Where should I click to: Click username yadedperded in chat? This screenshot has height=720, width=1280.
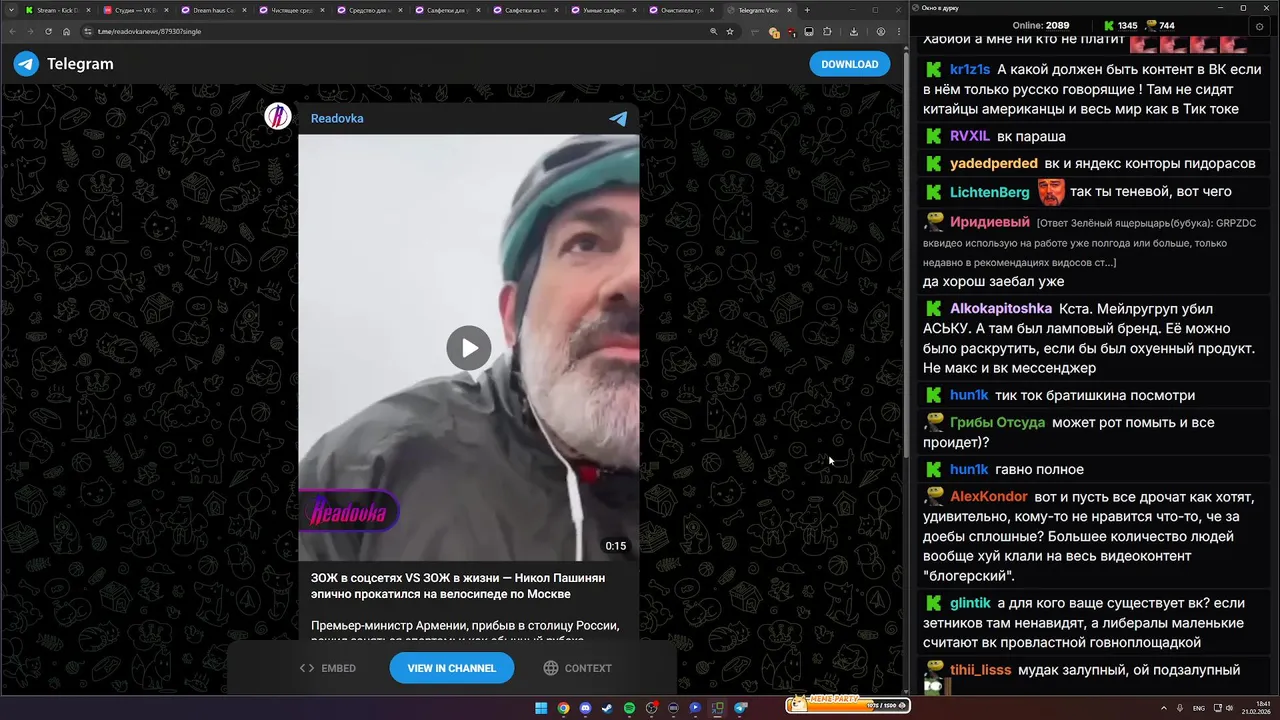(x=994, y=163)
